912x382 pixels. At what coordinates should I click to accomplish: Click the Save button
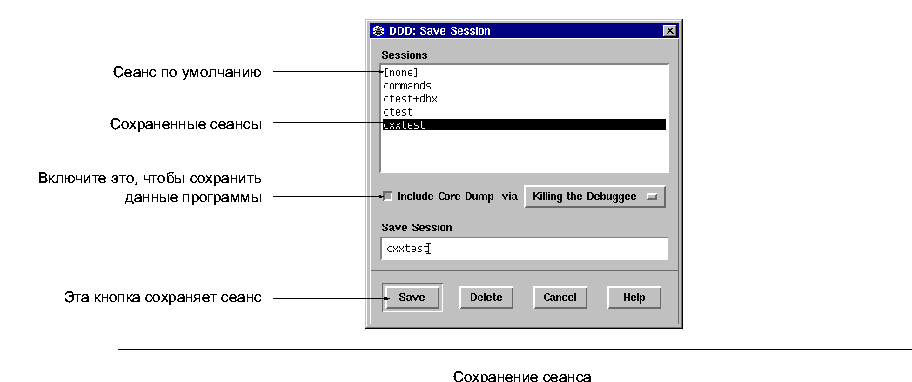412,298
